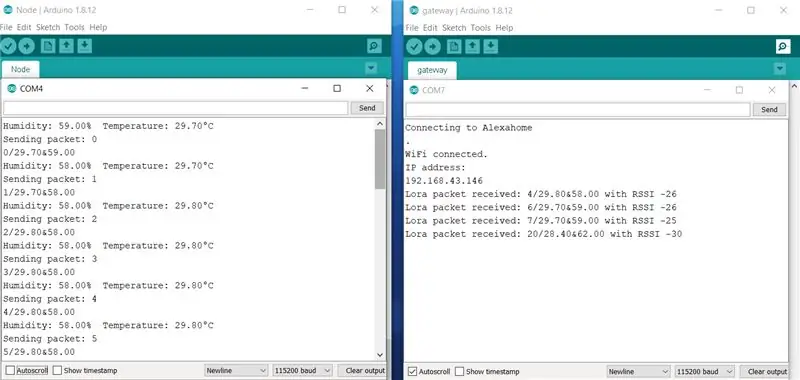Open tab menu arrow in Node window

pos(371,68)
